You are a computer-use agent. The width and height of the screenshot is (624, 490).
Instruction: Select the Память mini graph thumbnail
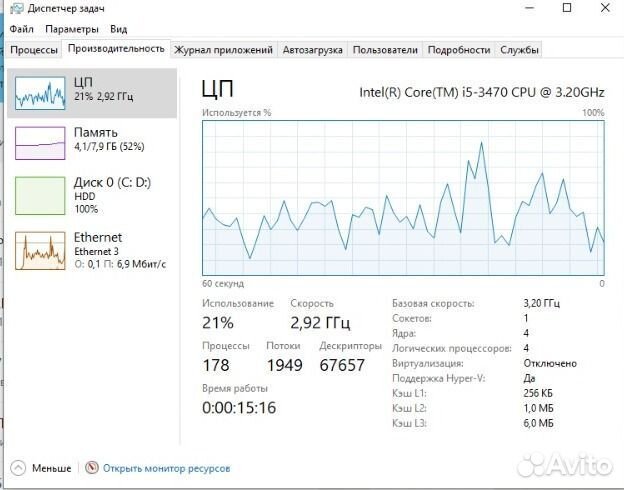pos(40,143)
